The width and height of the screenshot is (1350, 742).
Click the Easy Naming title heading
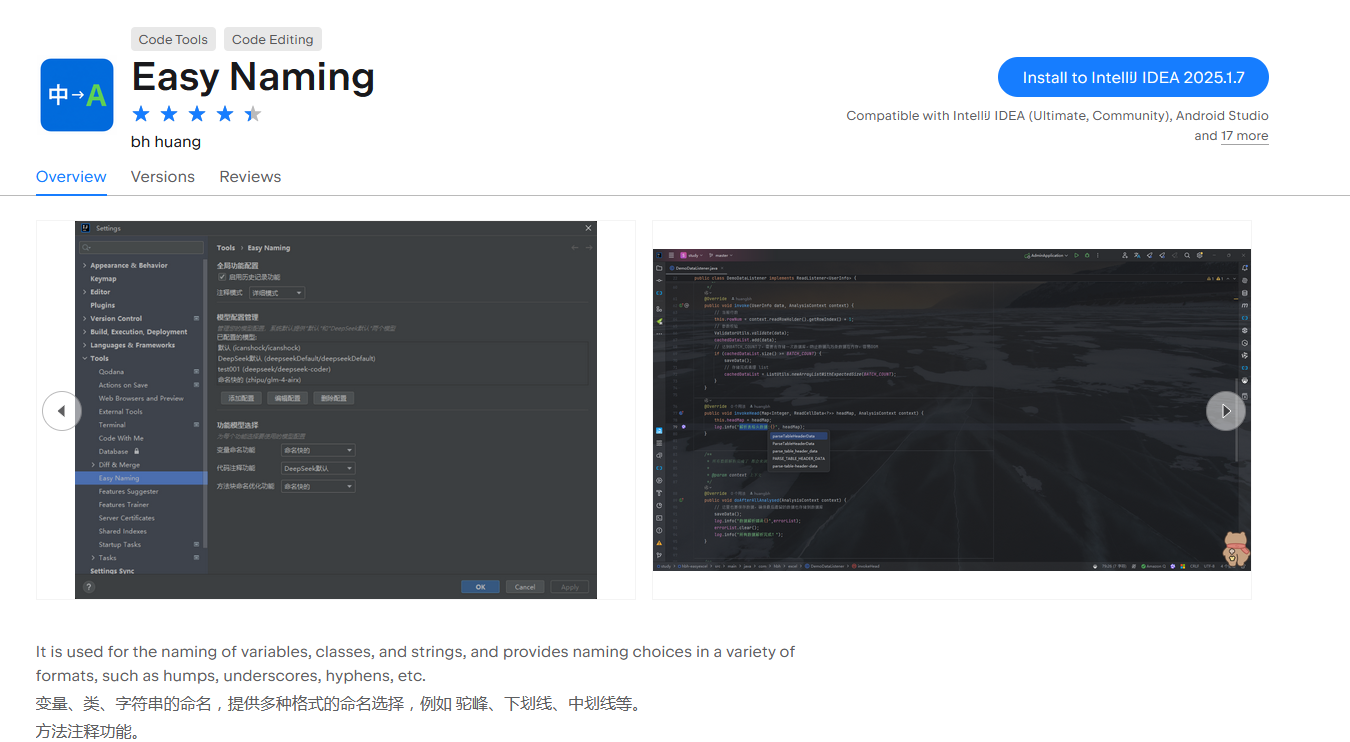(x=253, y=77)
